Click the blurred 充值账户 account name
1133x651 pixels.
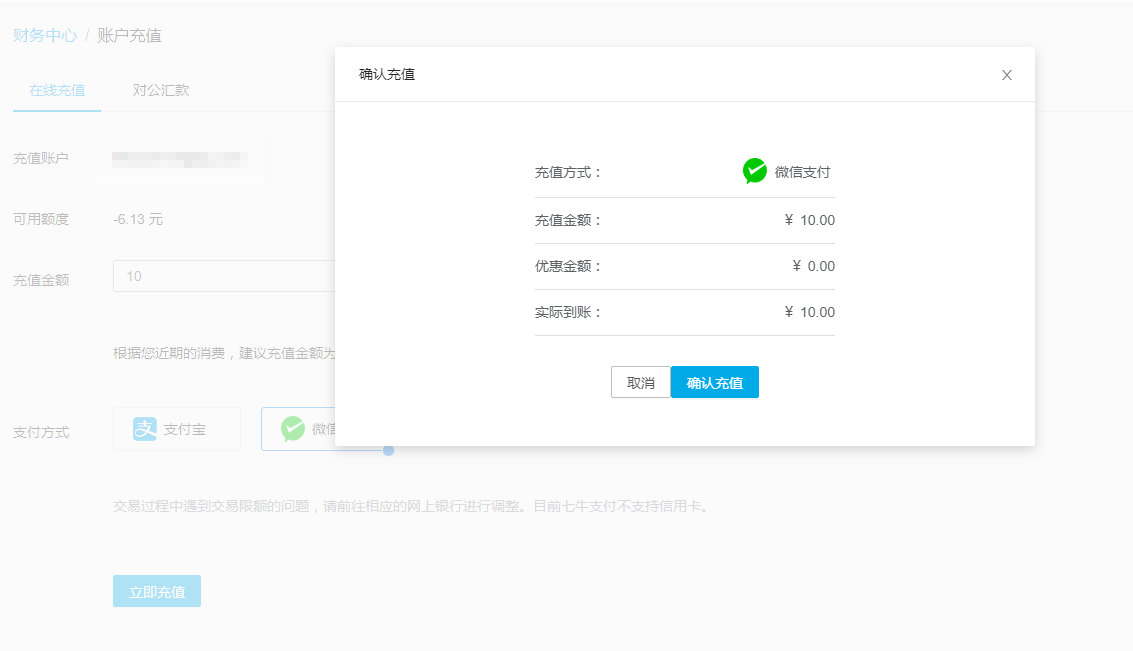coord(180,158)
